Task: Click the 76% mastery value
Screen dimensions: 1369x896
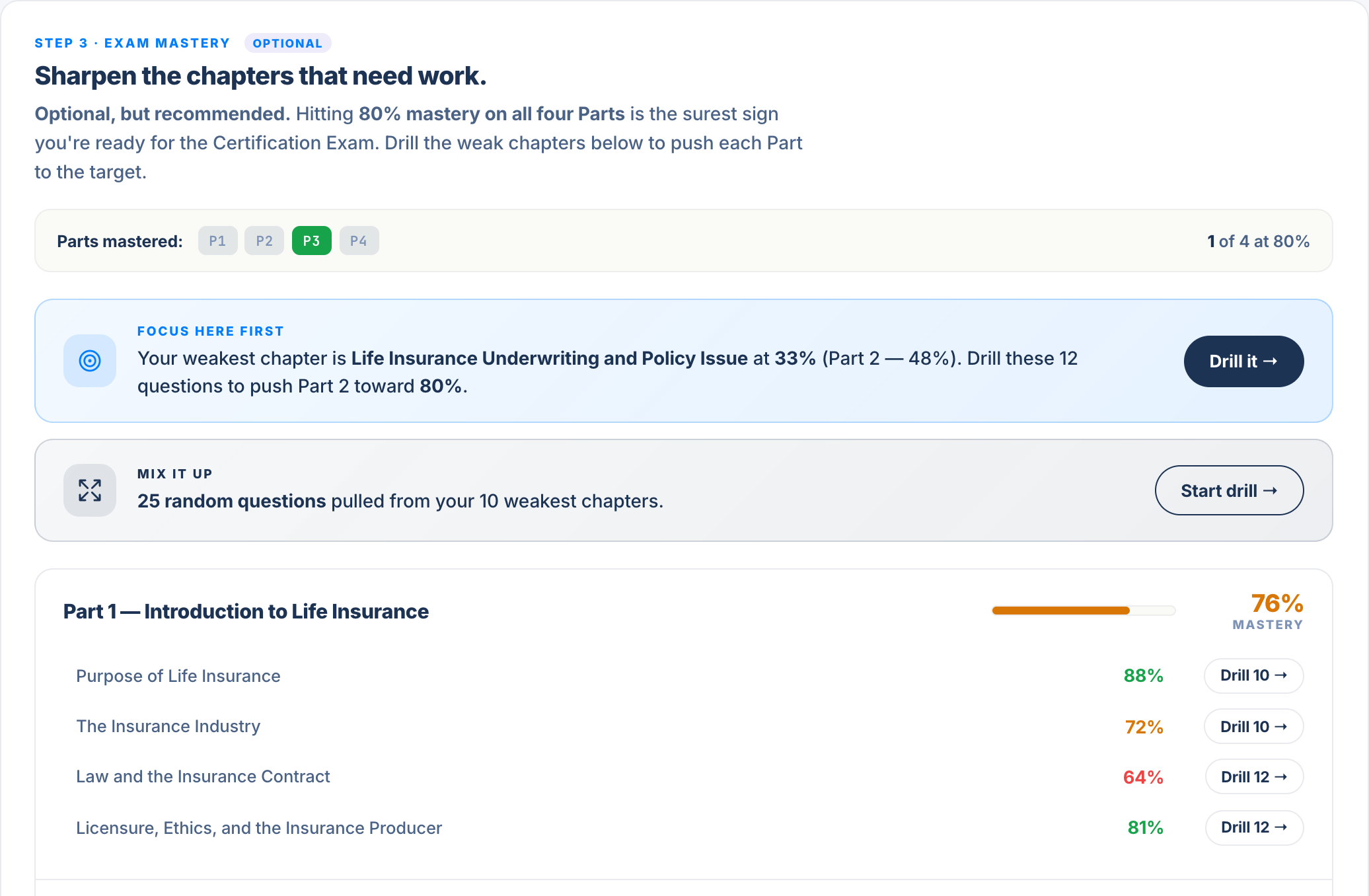Action: tap(1276, 603)
